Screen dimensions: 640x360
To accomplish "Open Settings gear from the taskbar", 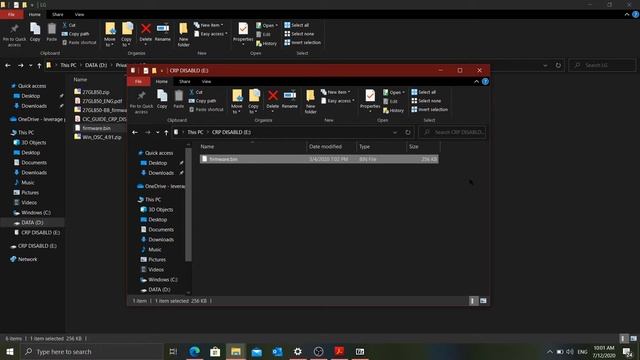I will tap(298, 351).
